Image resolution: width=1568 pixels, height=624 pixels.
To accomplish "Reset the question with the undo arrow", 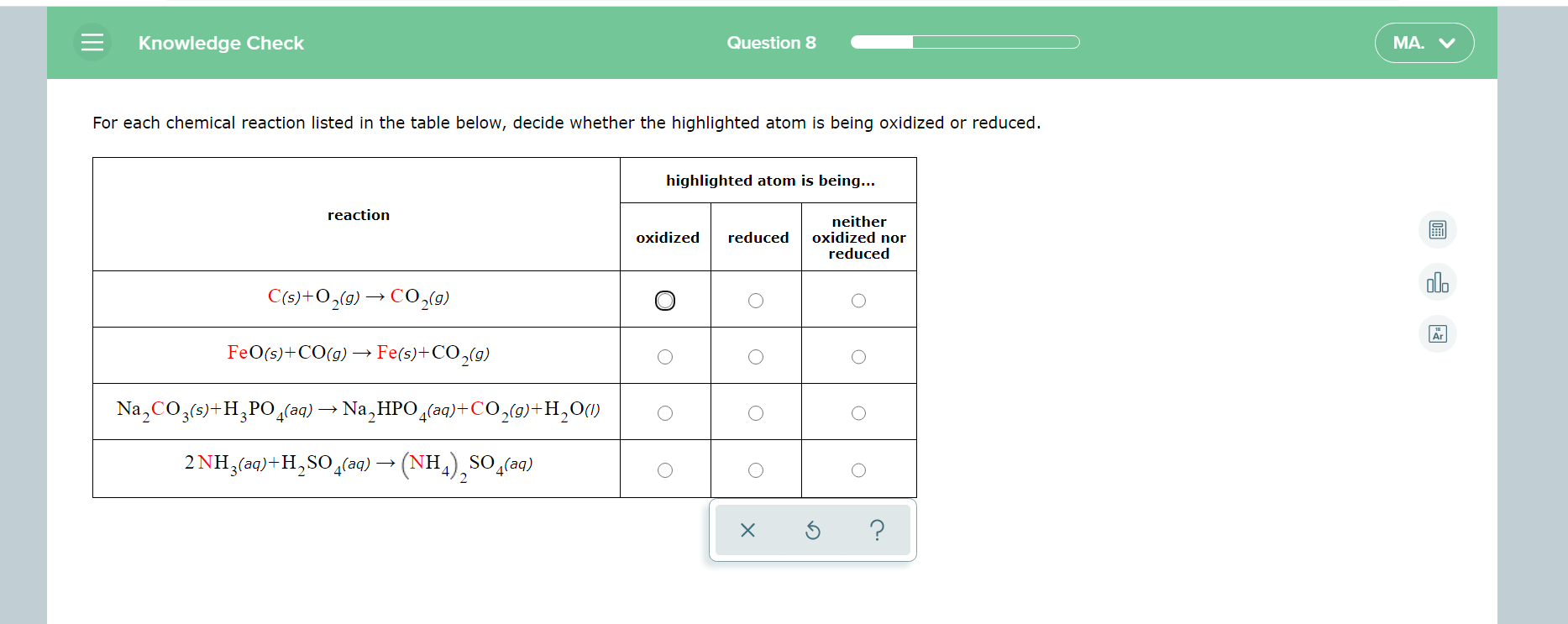I will pos(812,529).
